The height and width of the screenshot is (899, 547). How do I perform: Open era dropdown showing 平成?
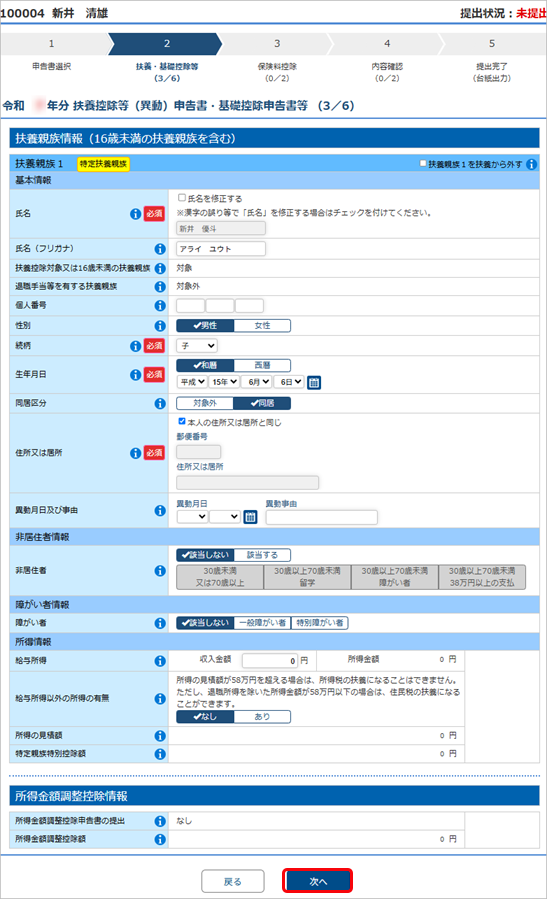coord(192,382)
